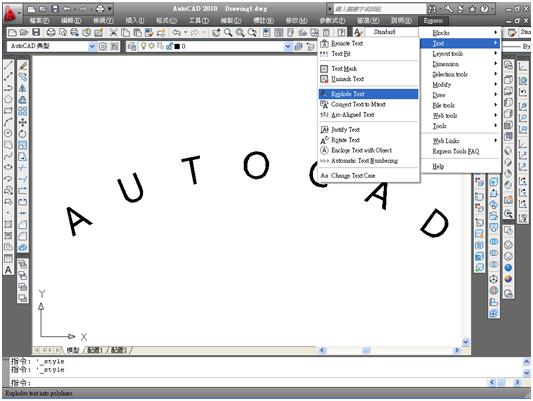Select the Circle draw tool
Image resolution: width=533 pixels, height=401 pixels.
pyautogui.click(x=8, y=134)
